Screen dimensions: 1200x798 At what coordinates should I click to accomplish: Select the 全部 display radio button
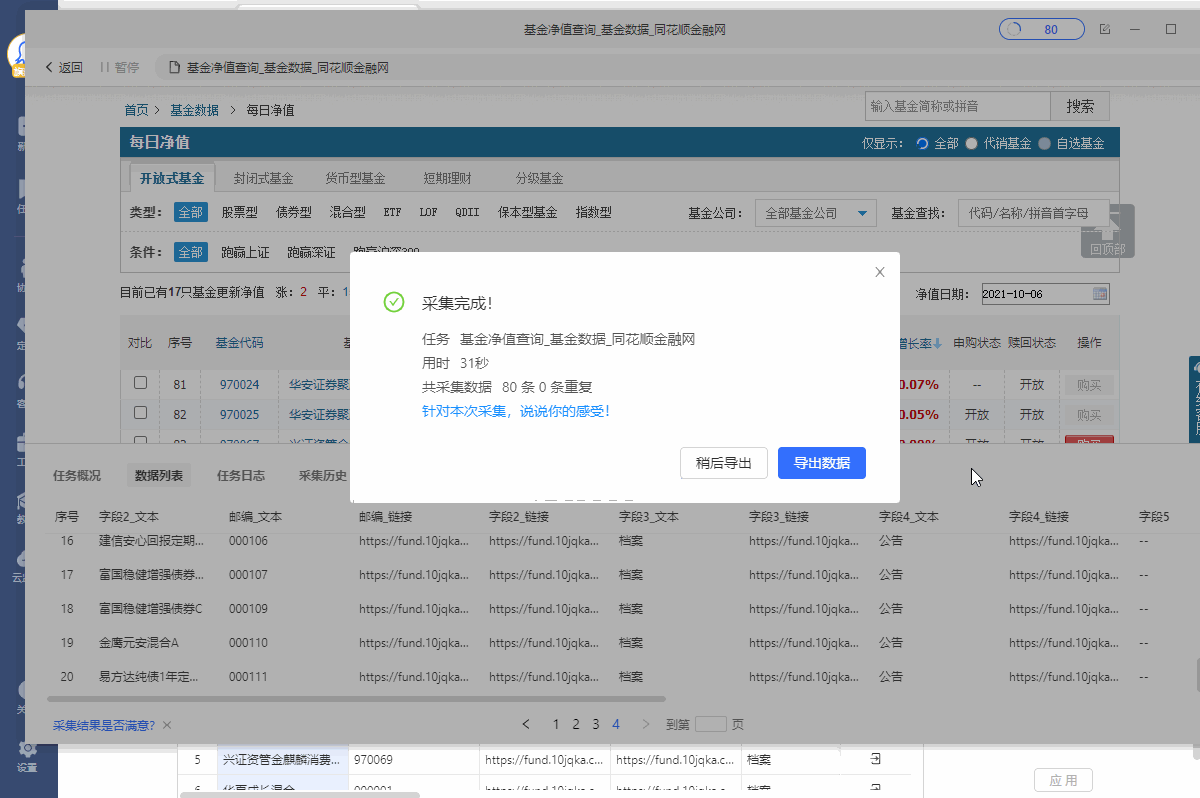coord(922,143)
